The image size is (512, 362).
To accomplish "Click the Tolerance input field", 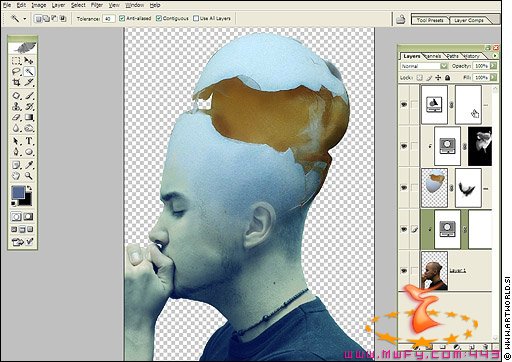I will [108, 19].
